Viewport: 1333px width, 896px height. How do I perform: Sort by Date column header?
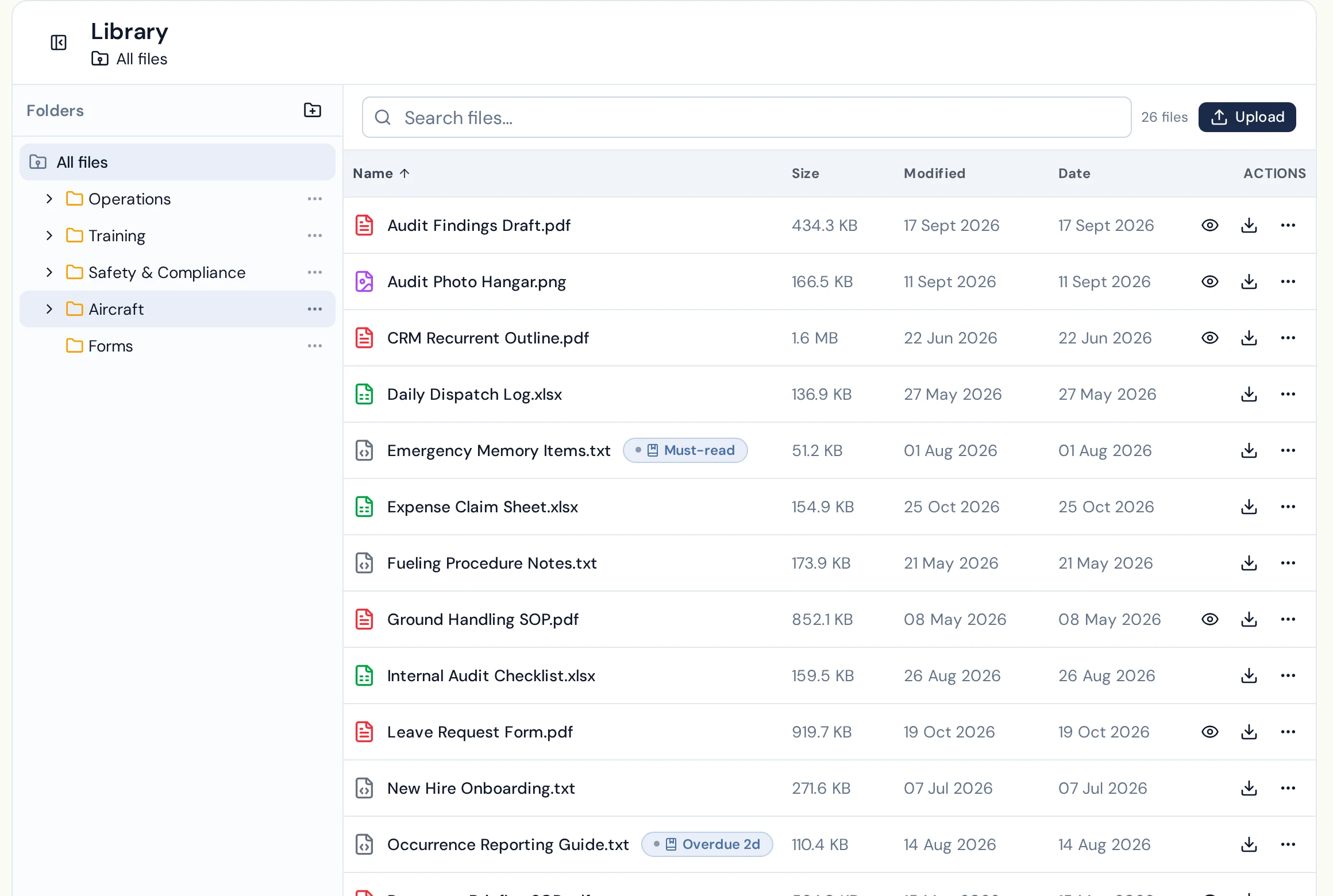1074,173
